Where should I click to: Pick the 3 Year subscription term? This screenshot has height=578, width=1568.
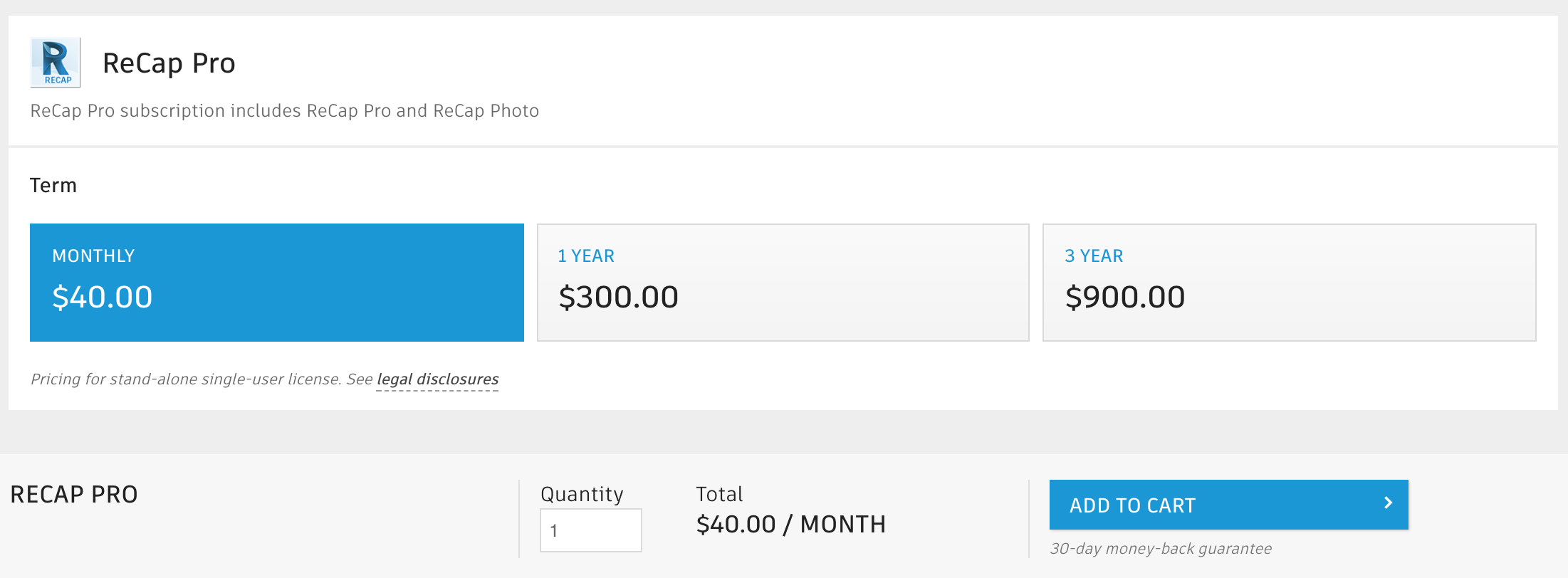point(1289,283)
